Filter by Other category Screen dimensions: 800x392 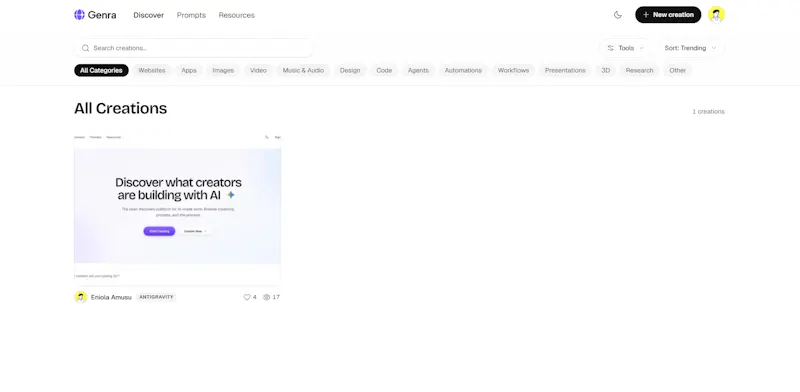point(678,70)
